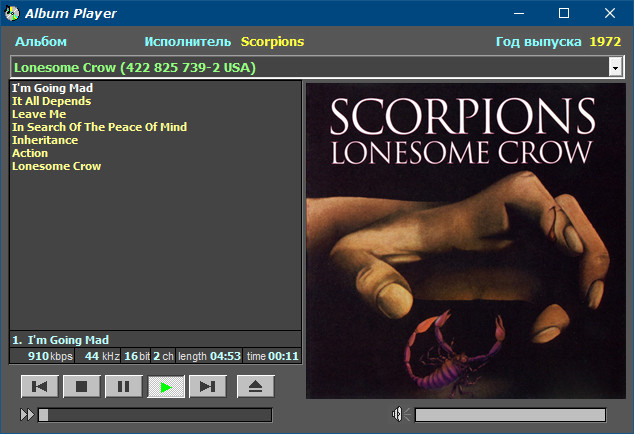Click the length 04:53 field
This screenshot has height=434, width=634.
(209, 356)
